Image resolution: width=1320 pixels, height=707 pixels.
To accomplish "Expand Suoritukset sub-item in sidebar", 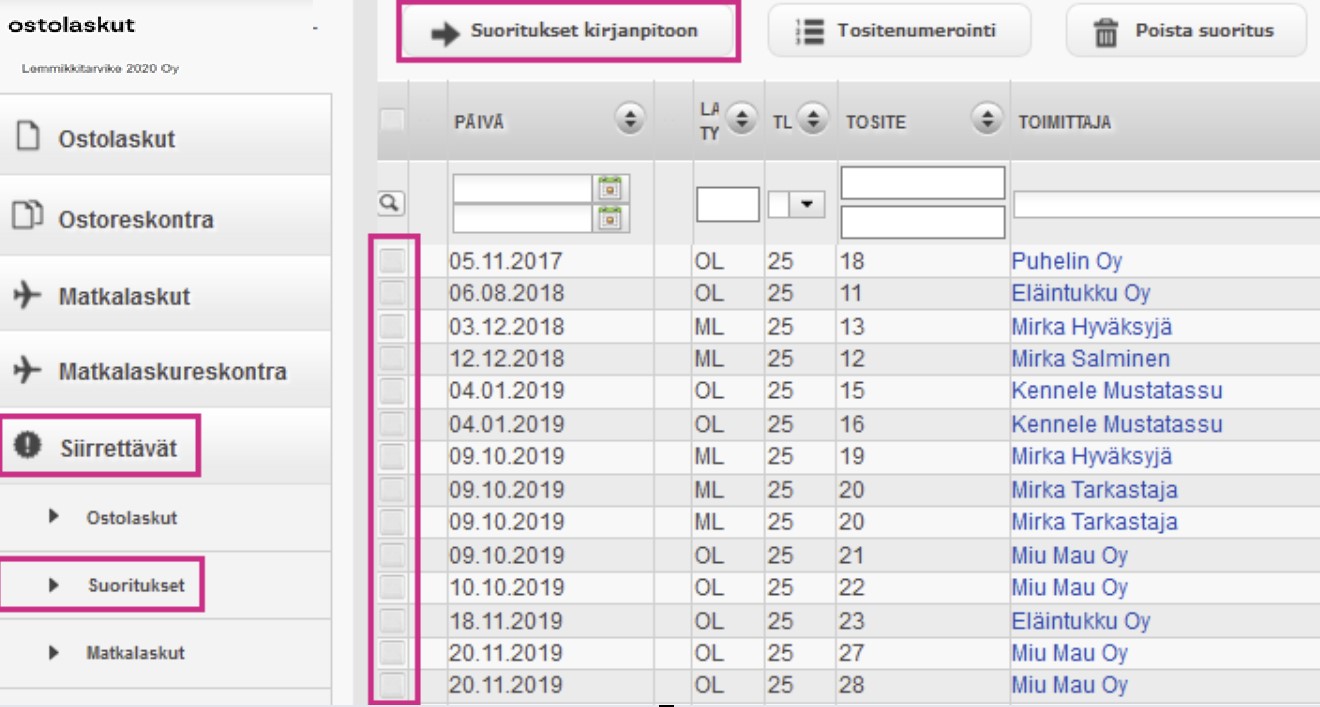I will (54, 585).
